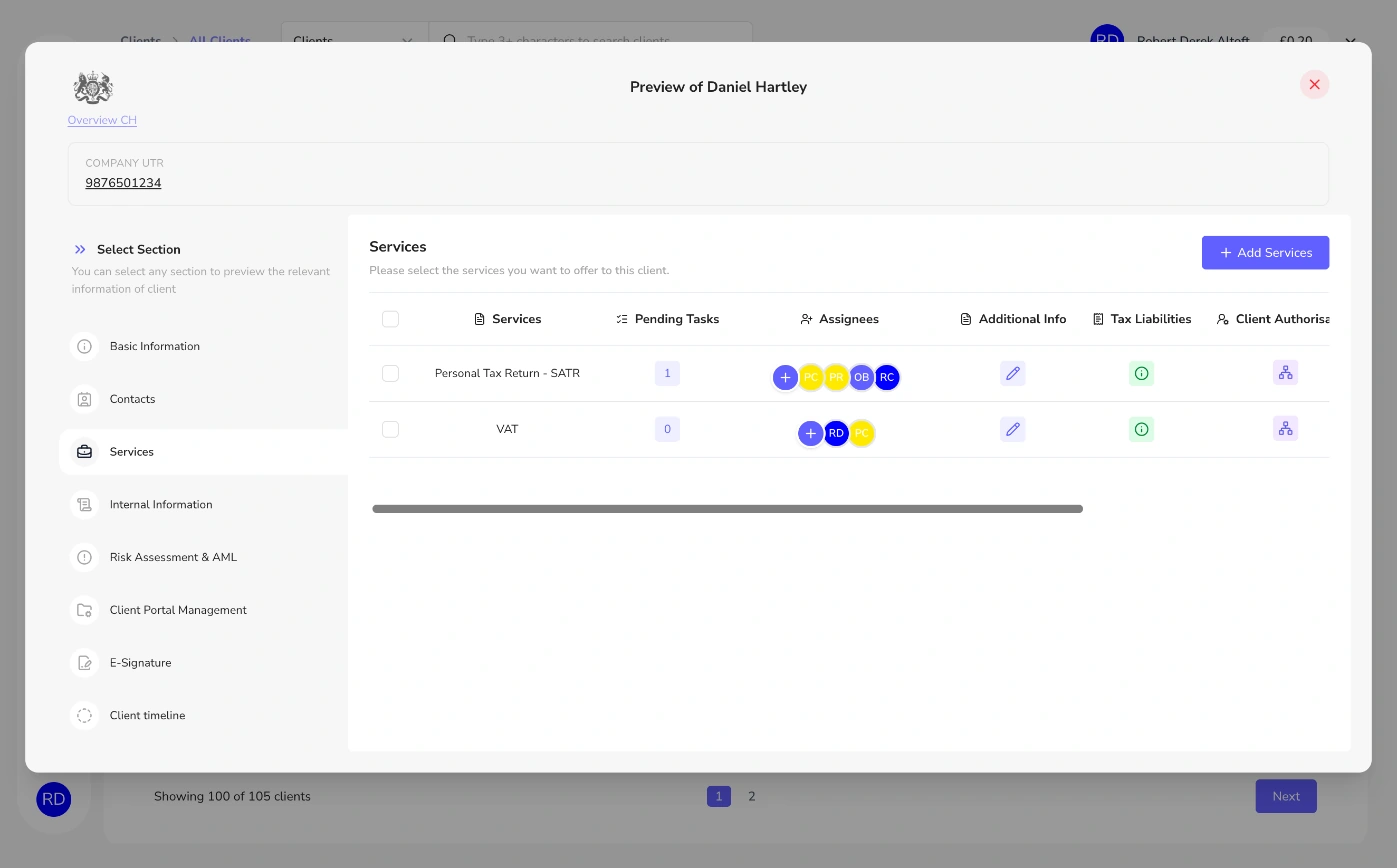Open client authorisation for the VAT row
Screen dimensions: 1397x868
[x=1286, y=429]
